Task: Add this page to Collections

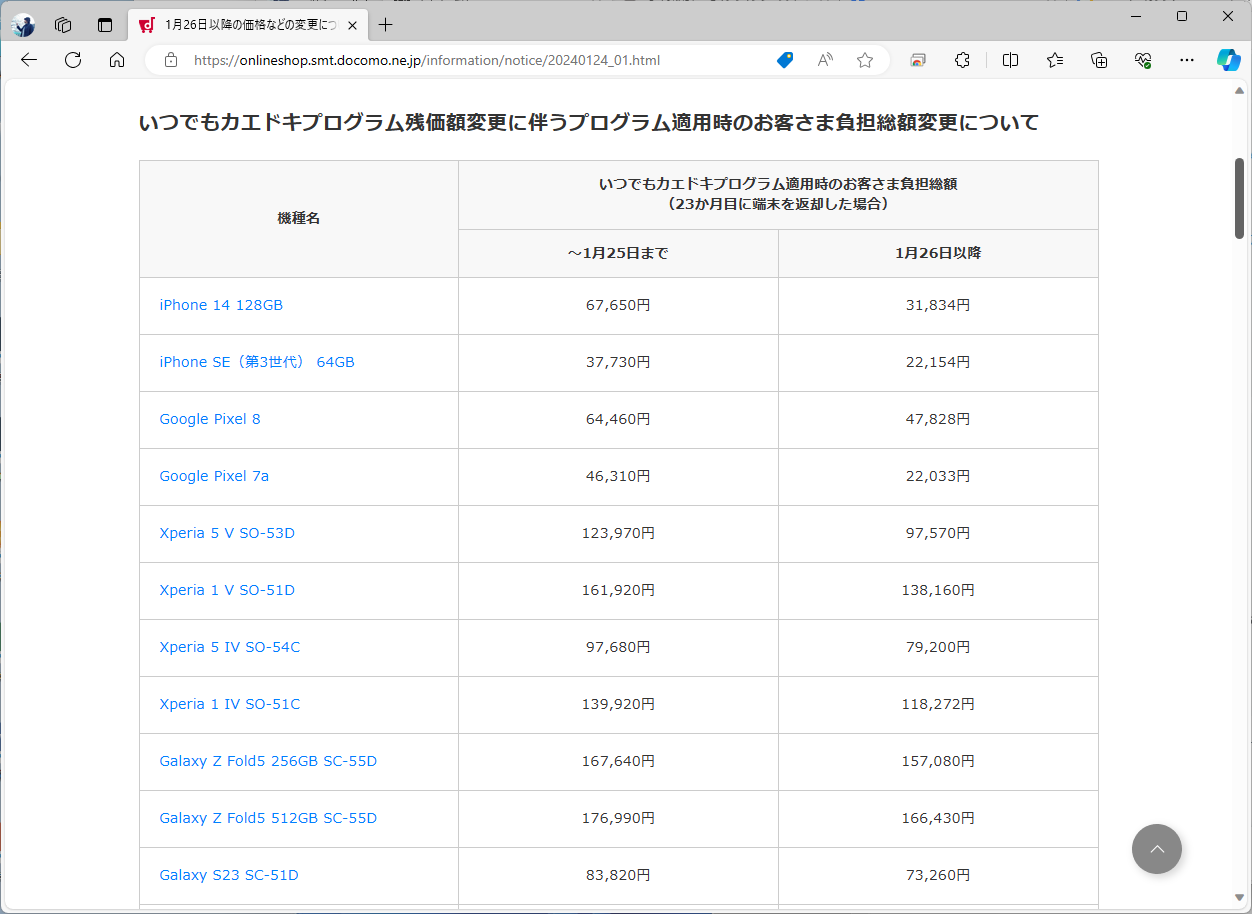Action: click(x=1099, y=60)
